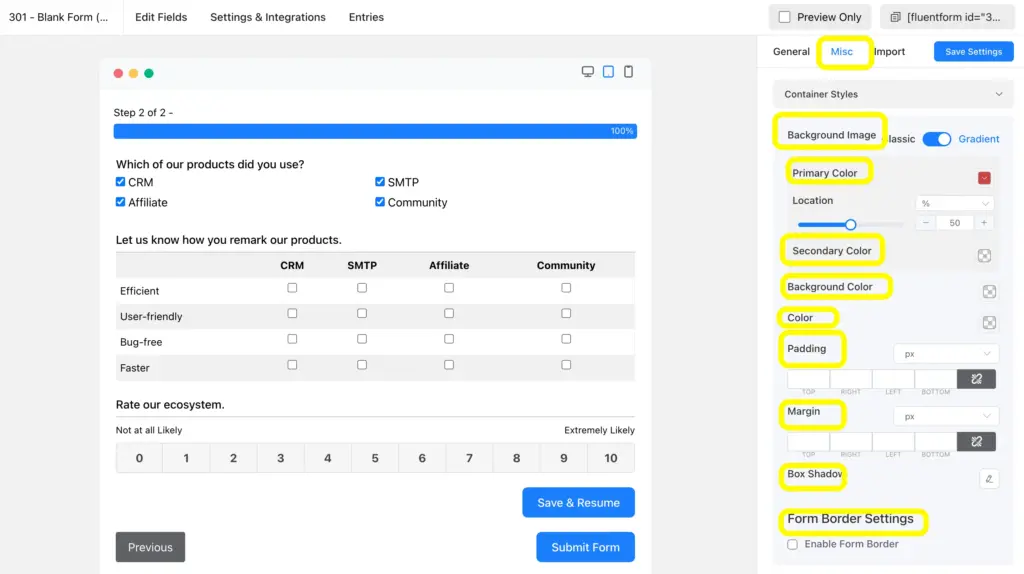Open the Entries tab
Viewport: 1024px width, 574px height.
[366, 17]
